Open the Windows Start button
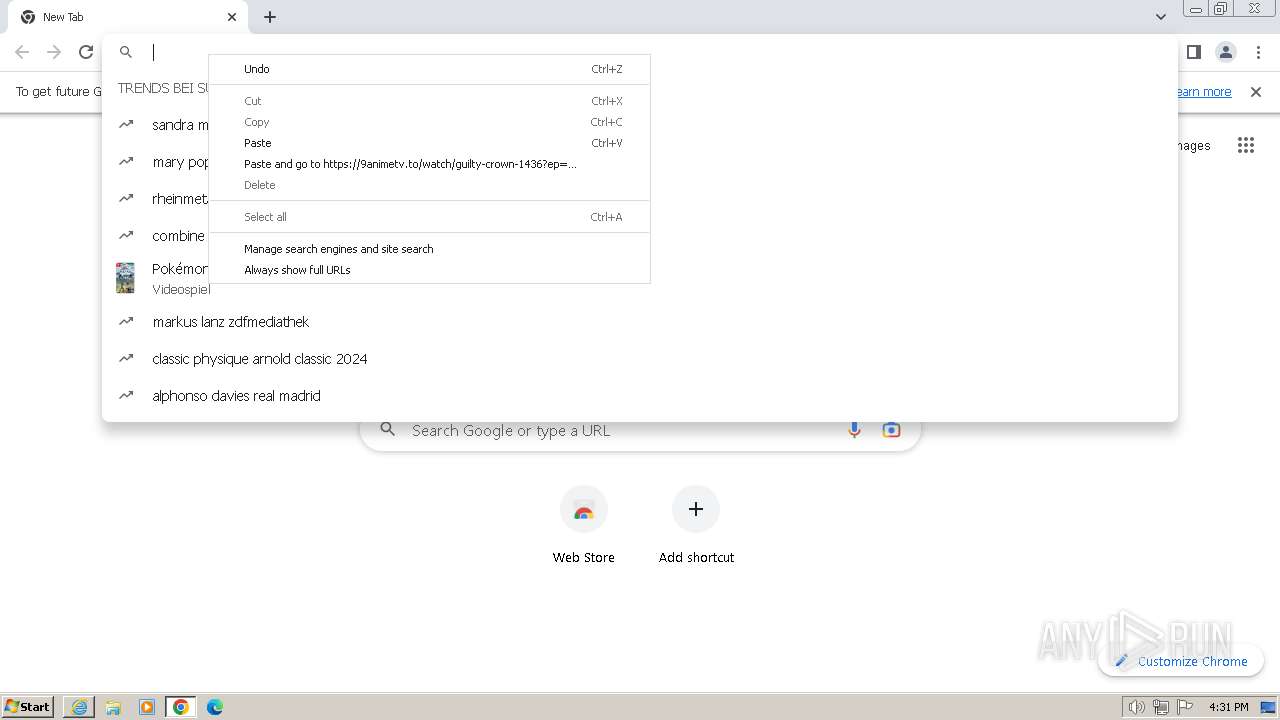 [28, 707]
